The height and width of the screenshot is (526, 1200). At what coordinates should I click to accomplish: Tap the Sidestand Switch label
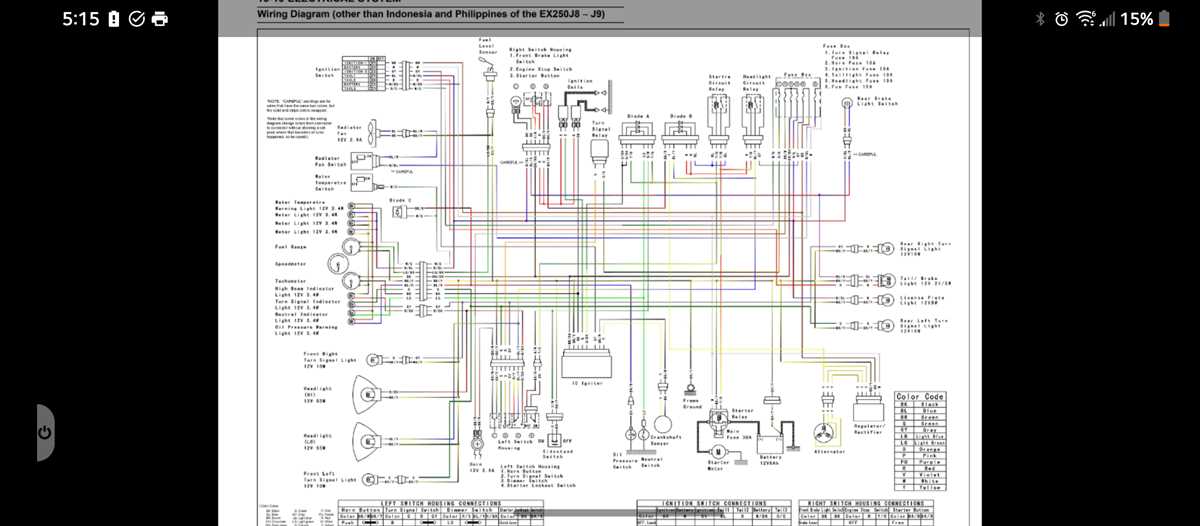[557, 454]
